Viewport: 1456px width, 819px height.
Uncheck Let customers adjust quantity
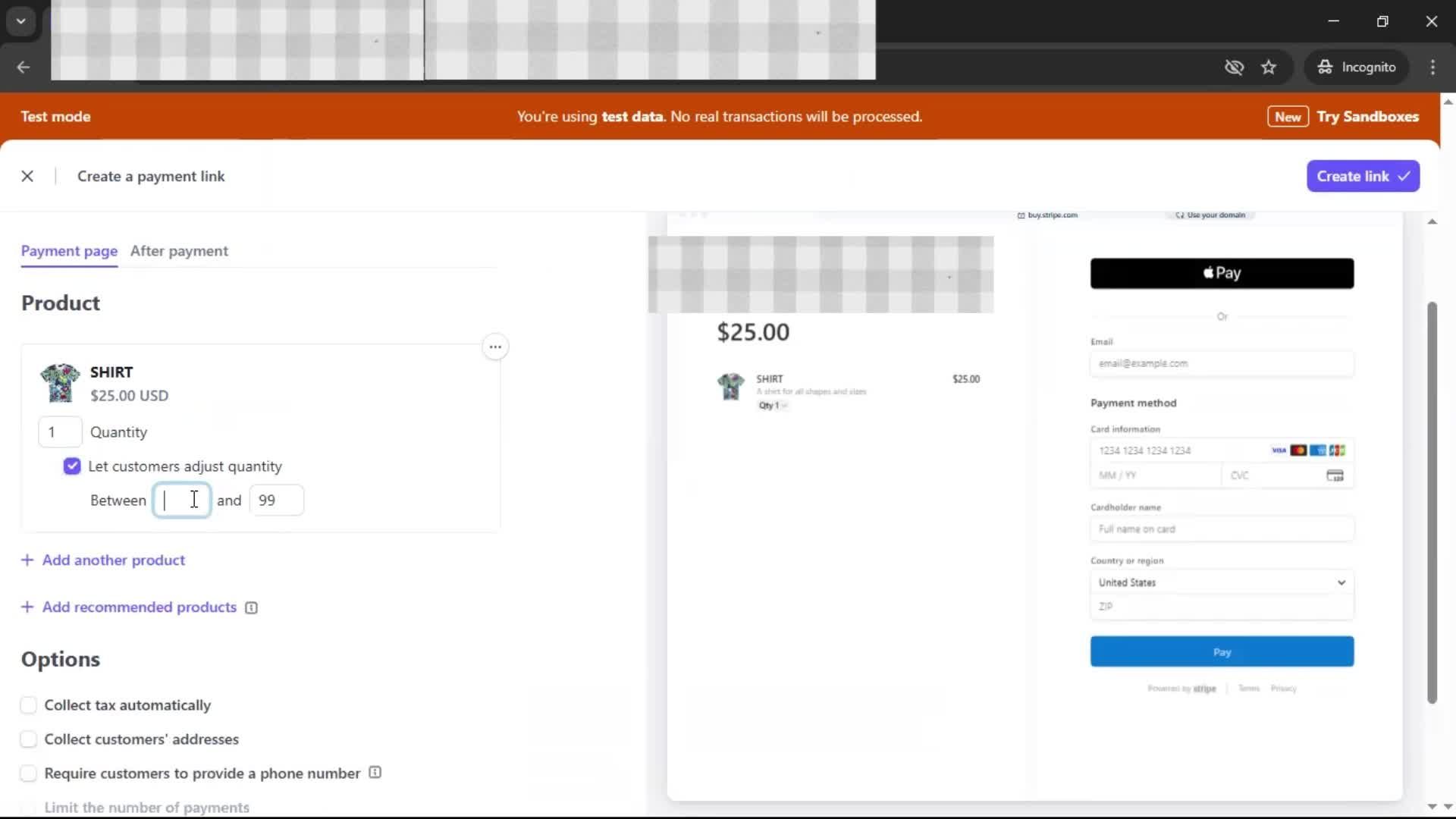coord(72,466)
